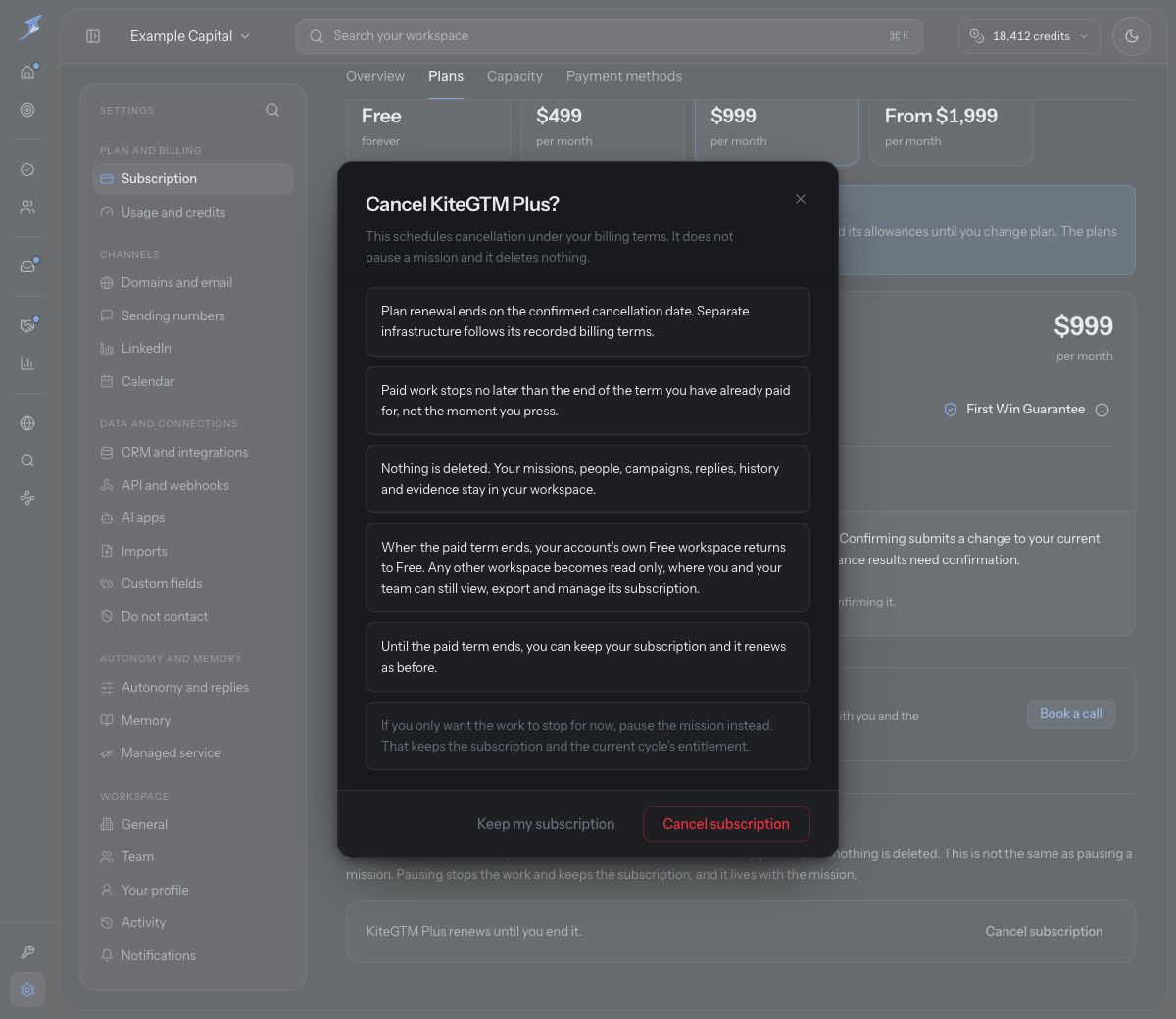This screenshot has height=1019, width=1176.
Task: Open the LinkedIn channel settings
Action: pyautogui.click(x=193, y=349)
